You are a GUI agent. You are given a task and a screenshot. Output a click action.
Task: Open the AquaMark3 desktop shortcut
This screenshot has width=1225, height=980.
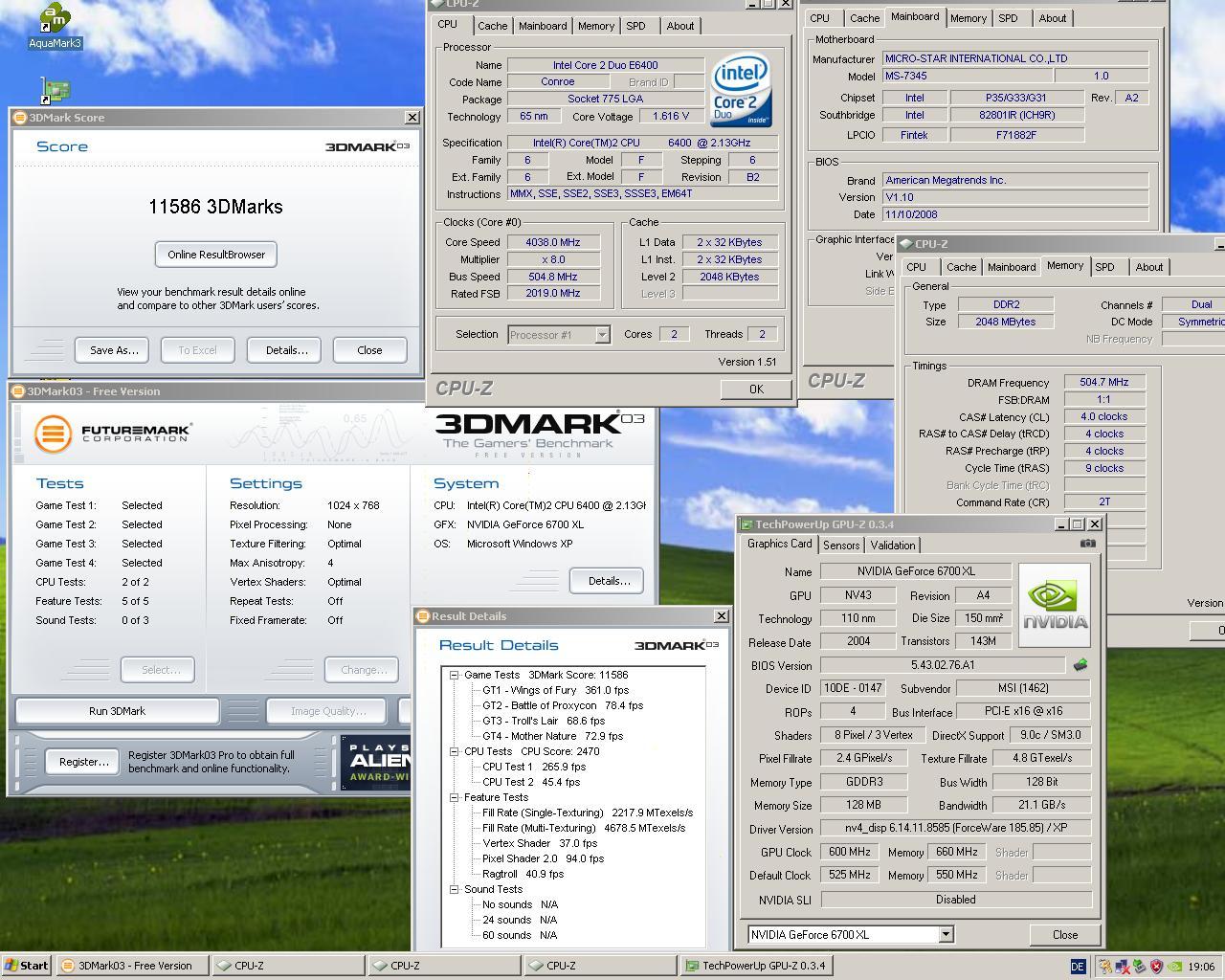[x=55, y=27]
